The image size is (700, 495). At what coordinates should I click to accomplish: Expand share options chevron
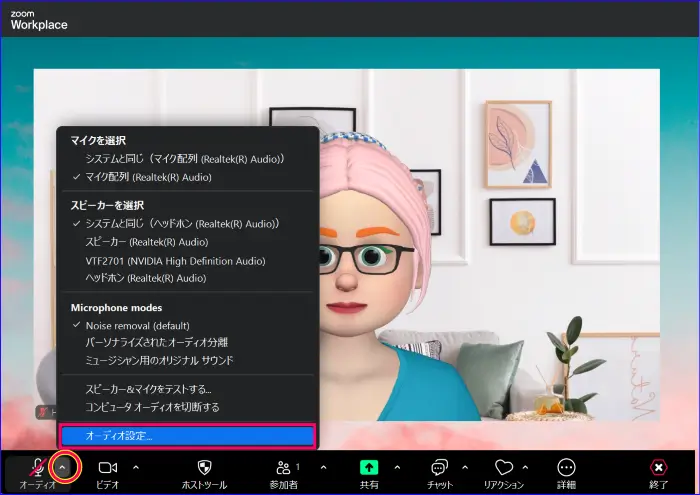pyautogui.click(x=397, y=467)
